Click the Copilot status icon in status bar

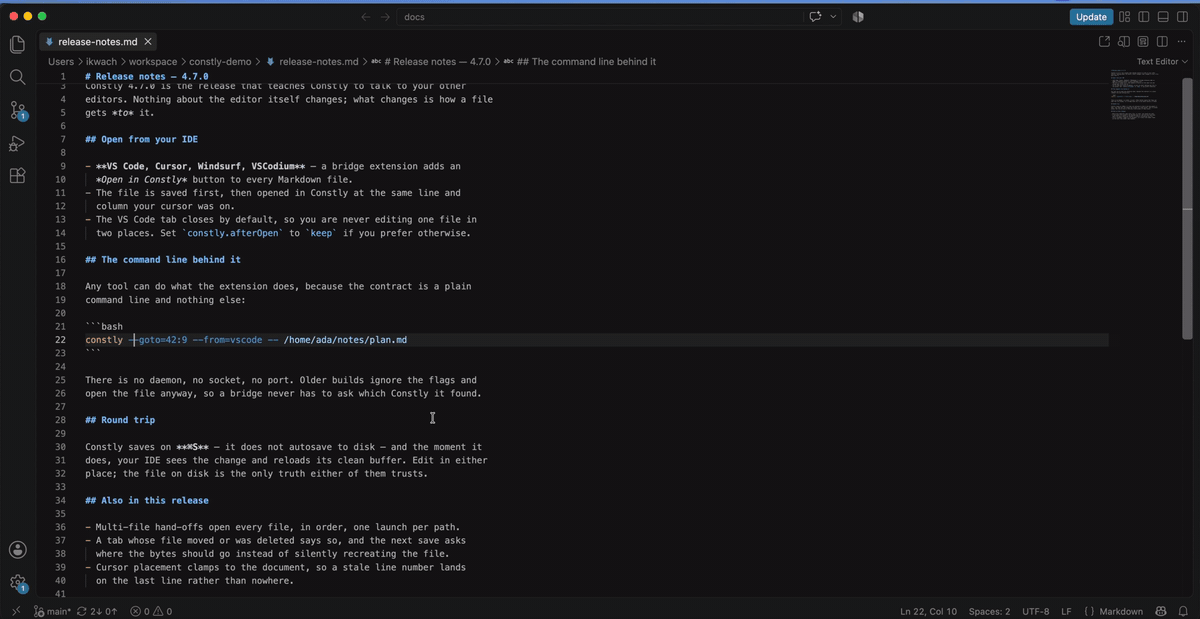[1161, 611]
